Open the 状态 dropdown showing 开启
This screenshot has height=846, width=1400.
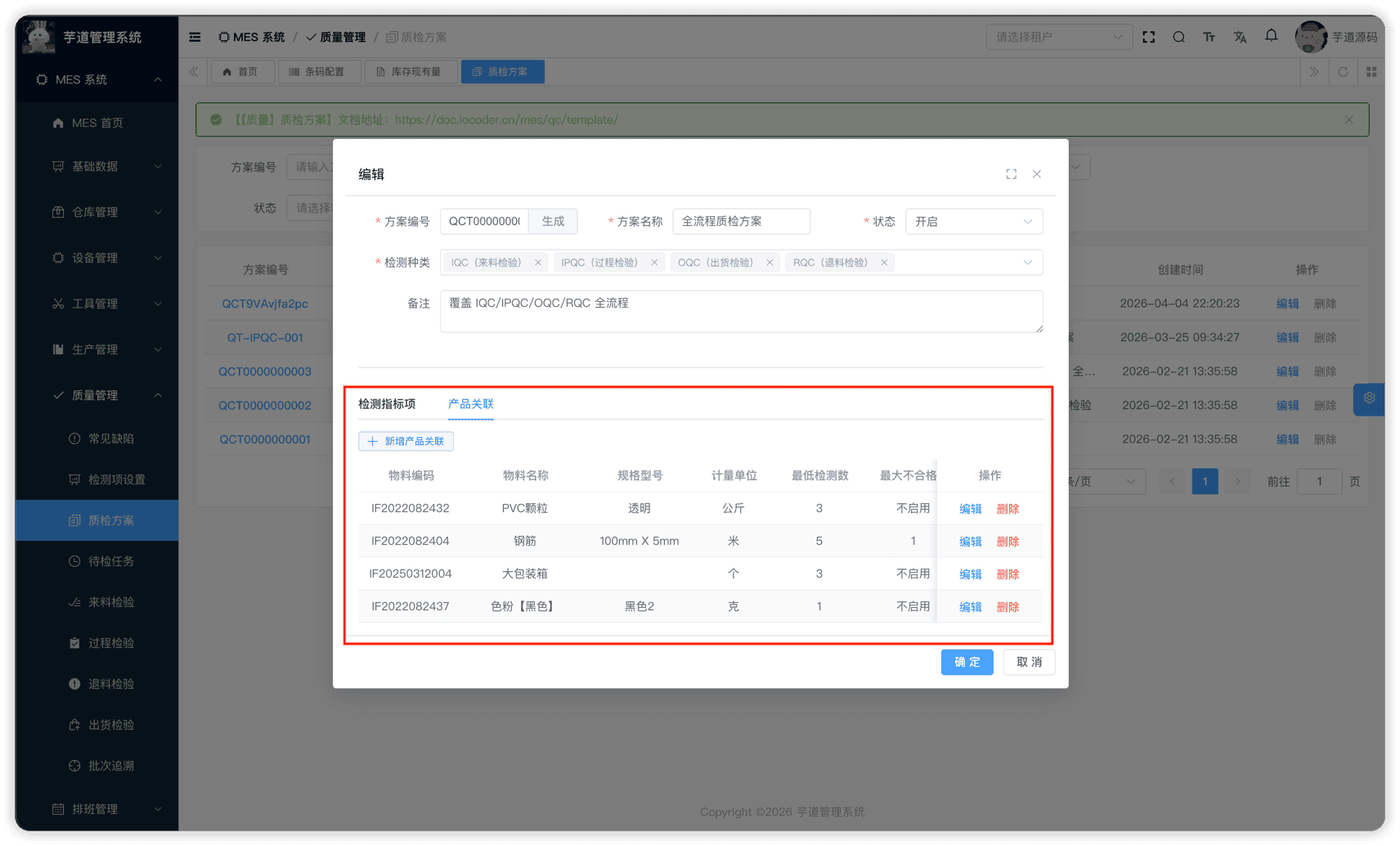(973, 222)
